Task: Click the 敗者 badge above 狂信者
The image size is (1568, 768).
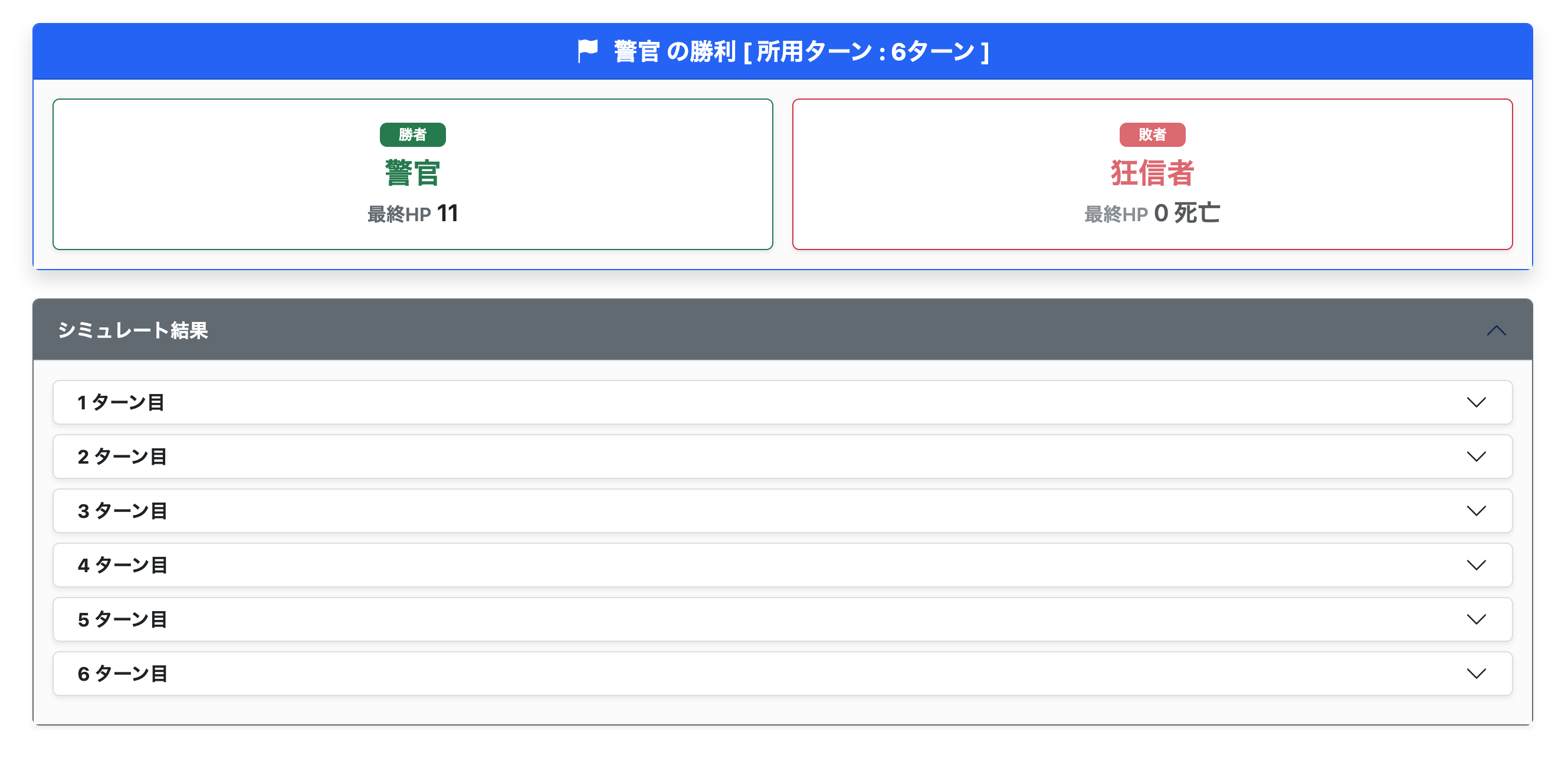Action: coord(1153,134)
